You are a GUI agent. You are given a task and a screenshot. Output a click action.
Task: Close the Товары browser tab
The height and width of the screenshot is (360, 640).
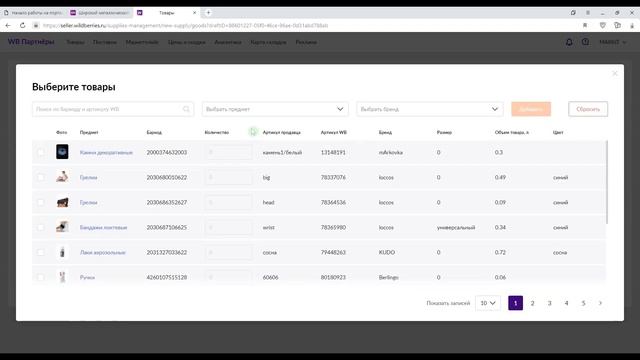pos(194,13)
